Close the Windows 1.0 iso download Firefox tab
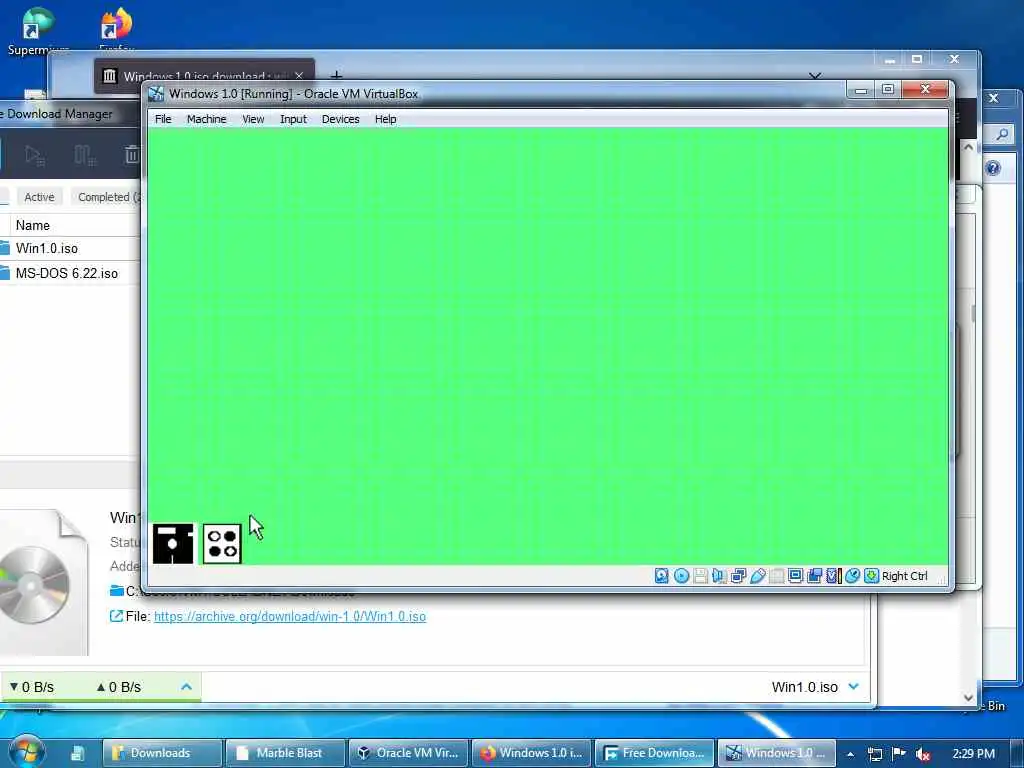This screenshot has height=768, width=1024. pos(299,76)
